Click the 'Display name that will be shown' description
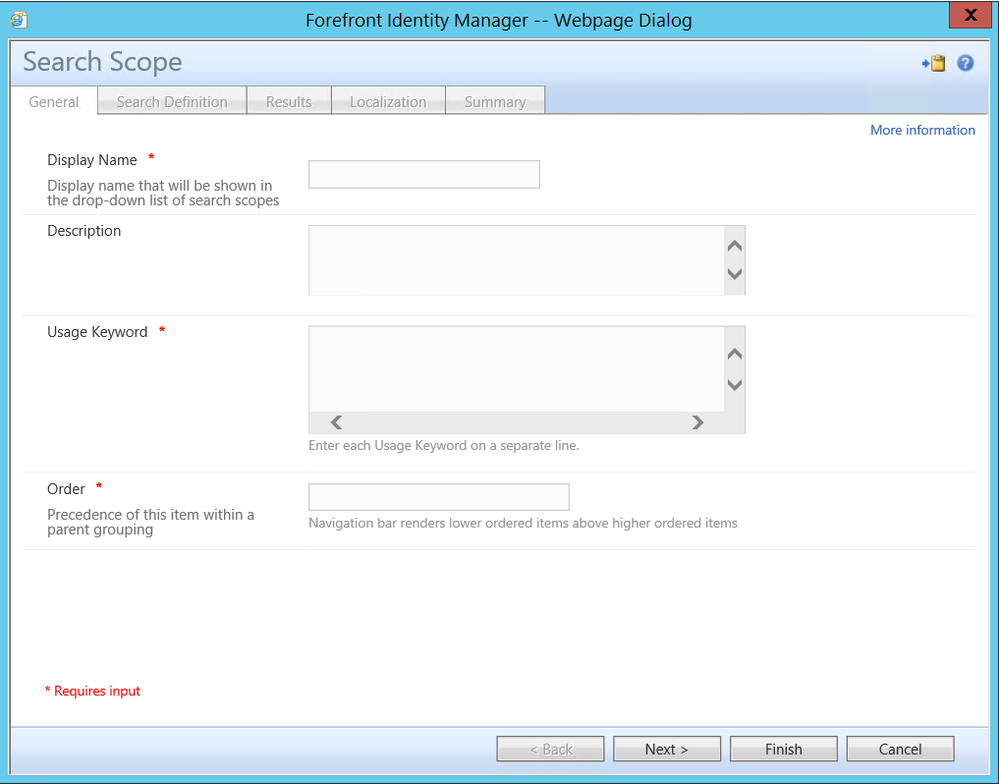Screen dimensions: 999x784 tap(163, 193)
